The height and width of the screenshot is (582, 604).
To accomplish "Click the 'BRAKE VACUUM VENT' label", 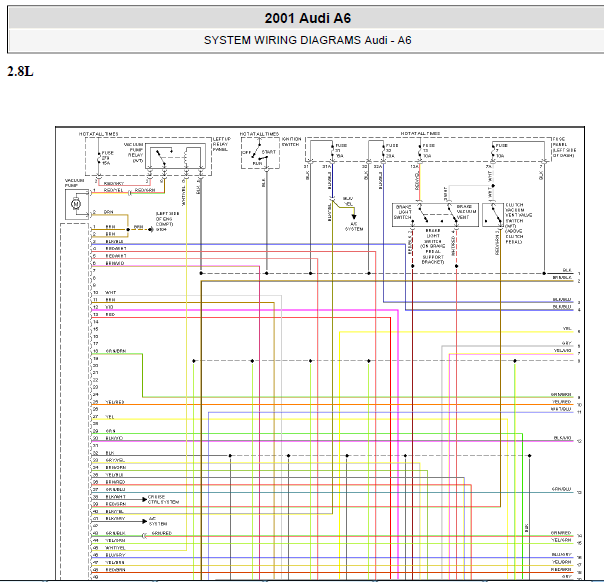I will coord(466,212).
